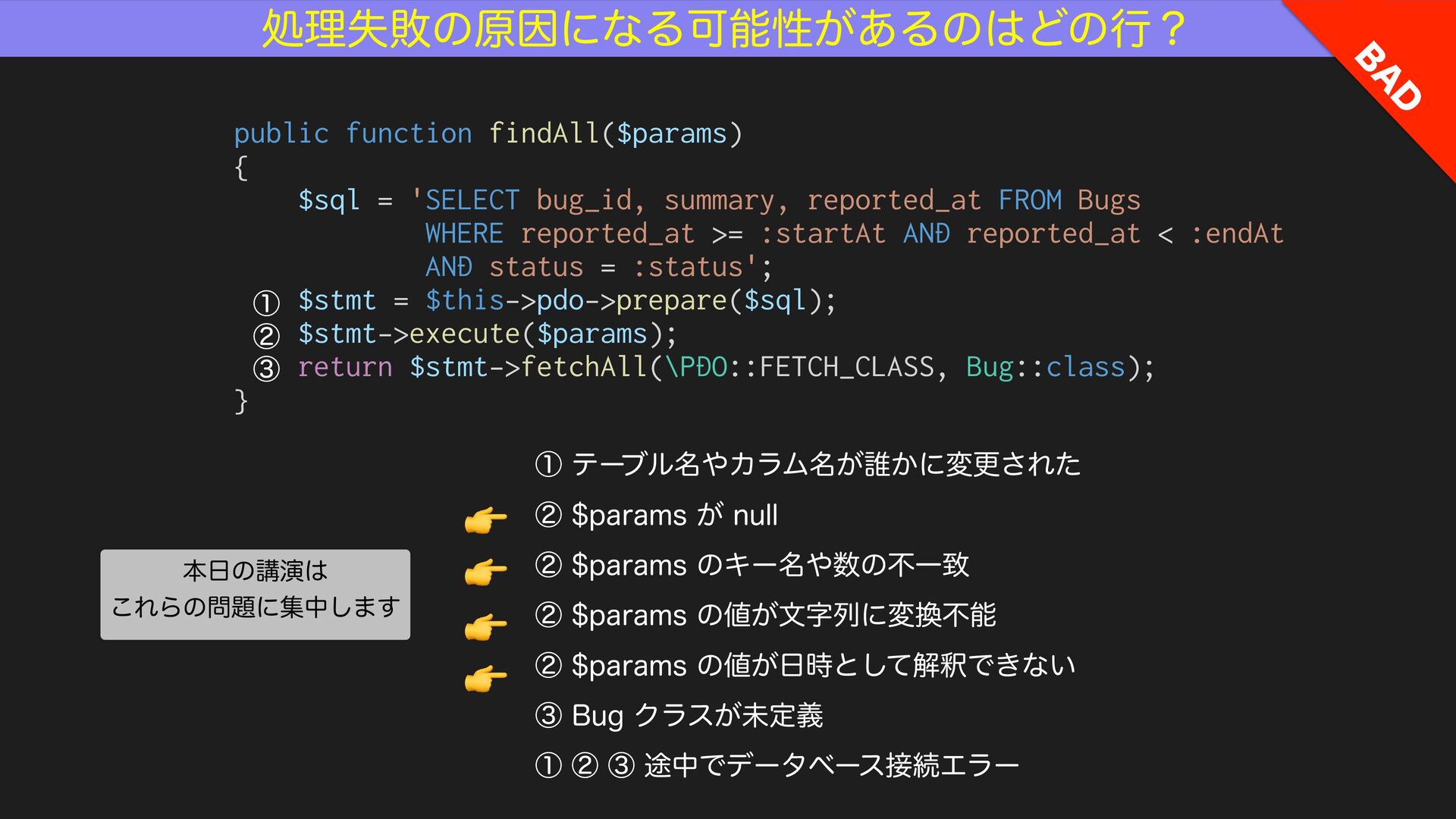Image resolution: width=1456 pixels, height=819 pixels.
Task: Click the text 'Bug クラスが未定義'
Action: [696, 715]
